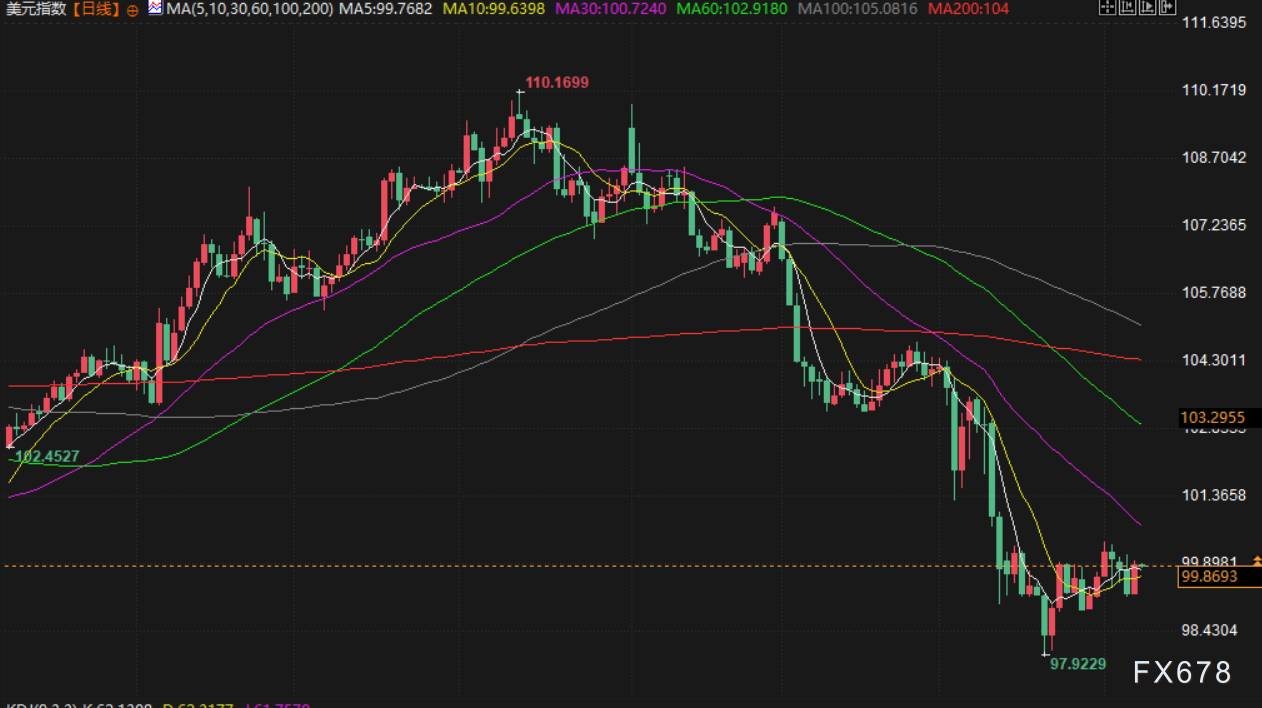
Task: Click the 97.9229 low price marker
Action: click(x=1078, y=663)
